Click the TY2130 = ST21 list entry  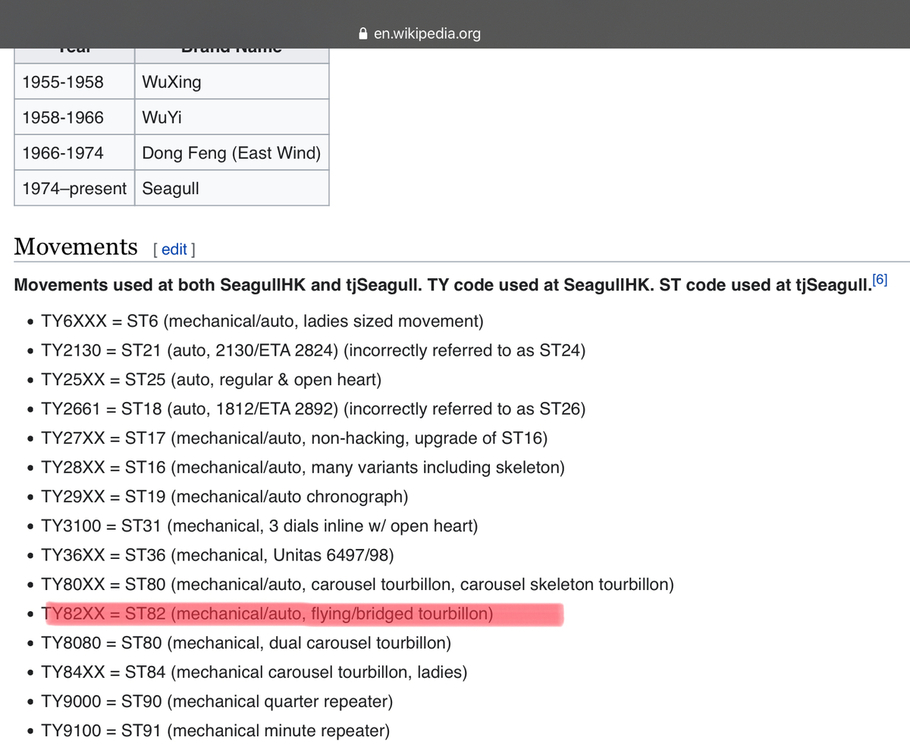(x=313, y=350)
